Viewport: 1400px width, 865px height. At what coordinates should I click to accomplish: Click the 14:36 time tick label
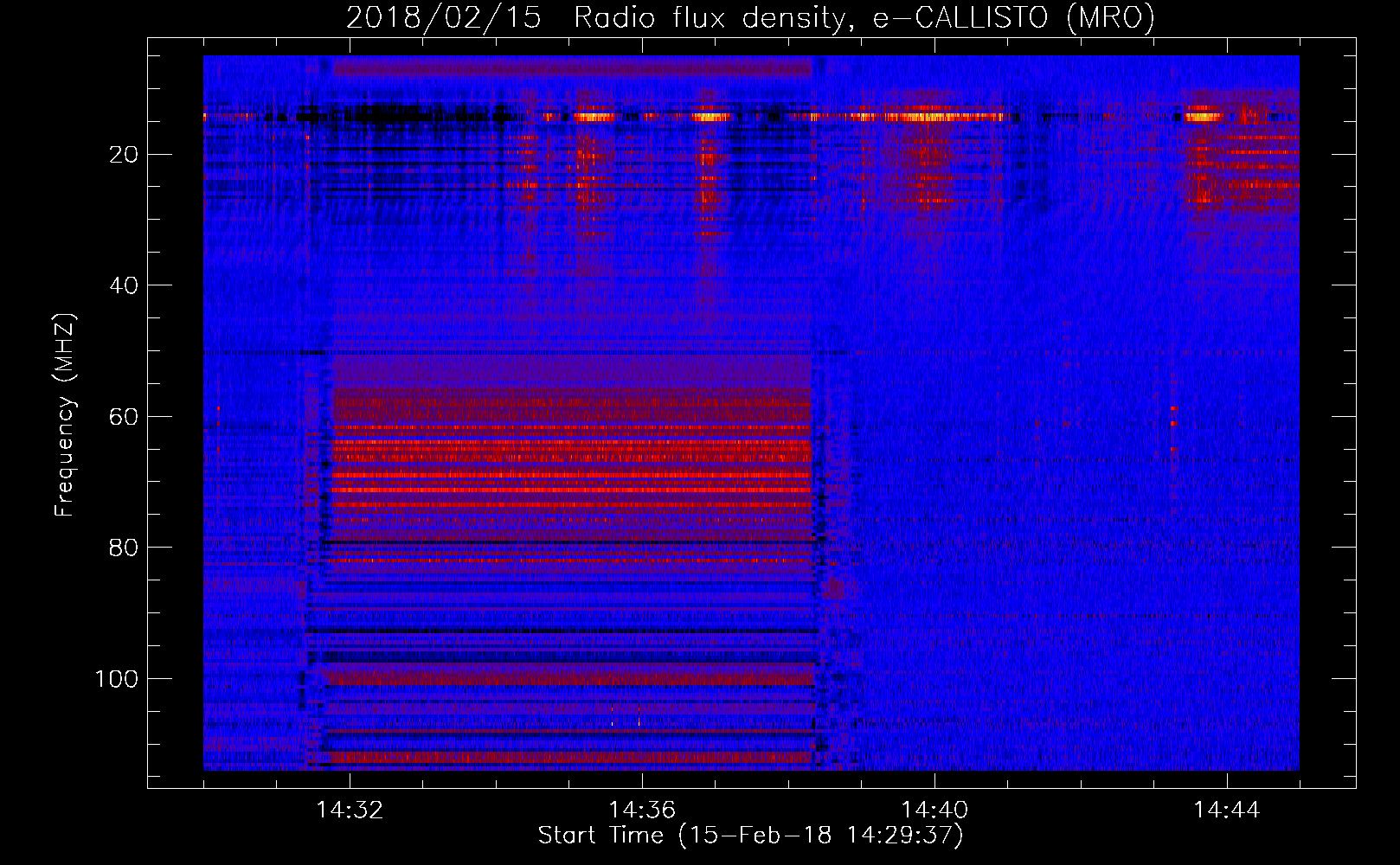tap(642, 811)
